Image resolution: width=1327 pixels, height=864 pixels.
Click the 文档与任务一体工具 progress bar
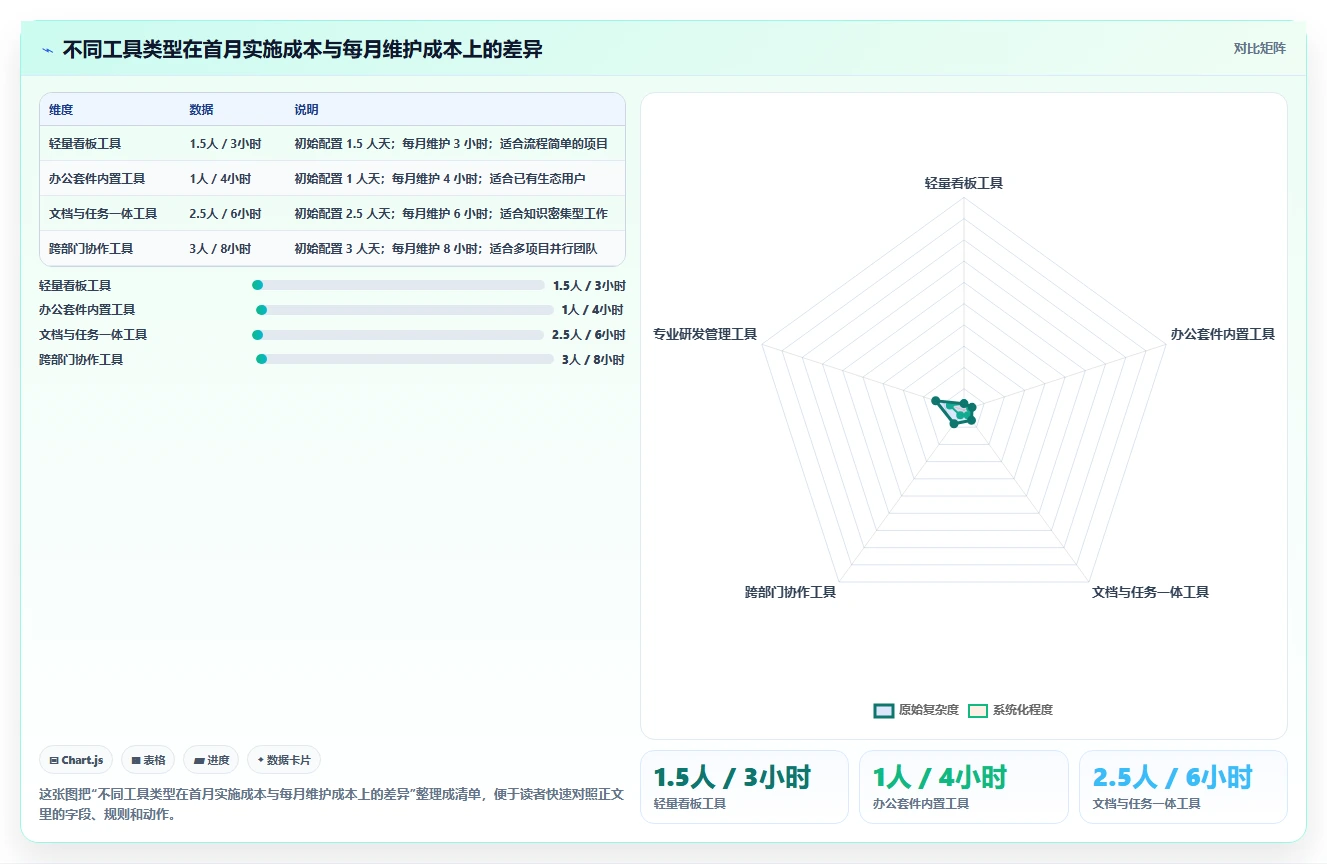point(398,335)
